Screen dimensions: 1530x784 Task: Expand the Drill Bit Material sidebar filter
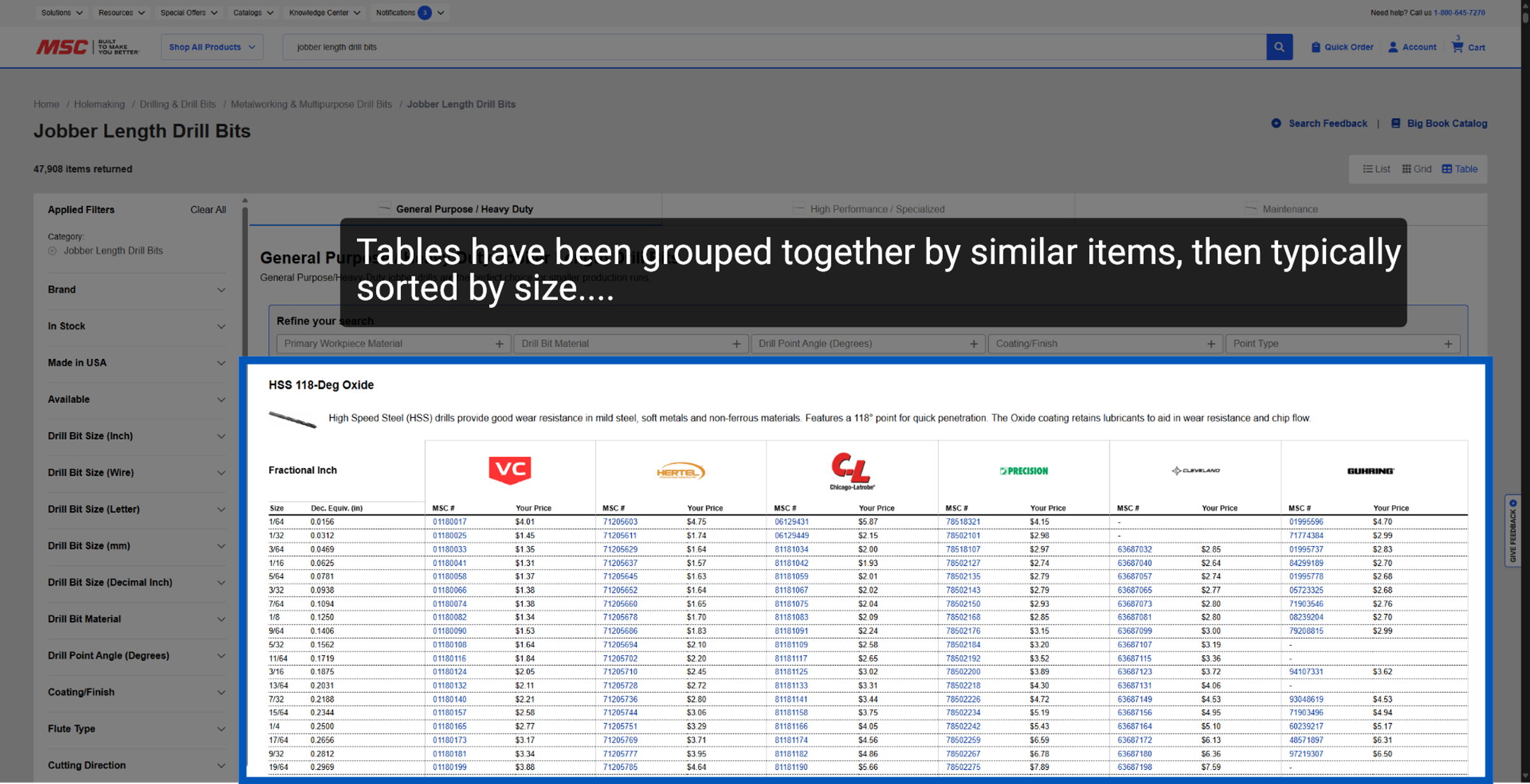(136, 620)
